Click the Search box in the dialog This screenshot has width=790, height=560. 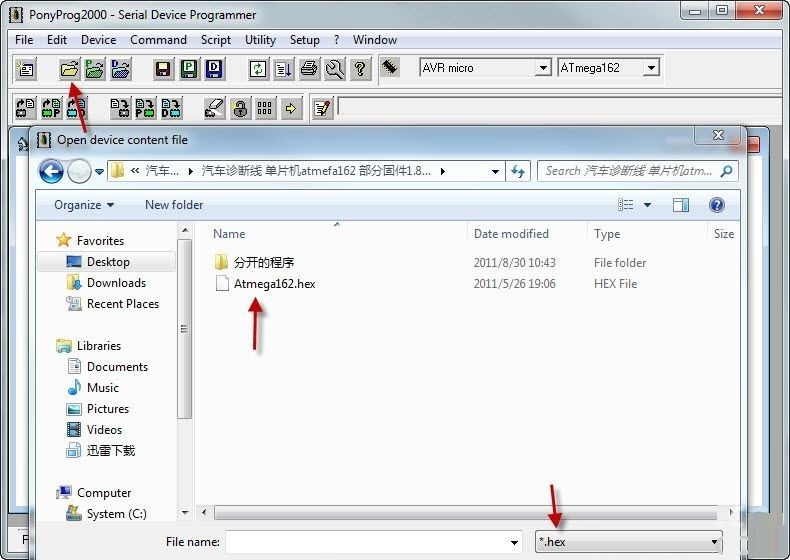pos(638,171)
